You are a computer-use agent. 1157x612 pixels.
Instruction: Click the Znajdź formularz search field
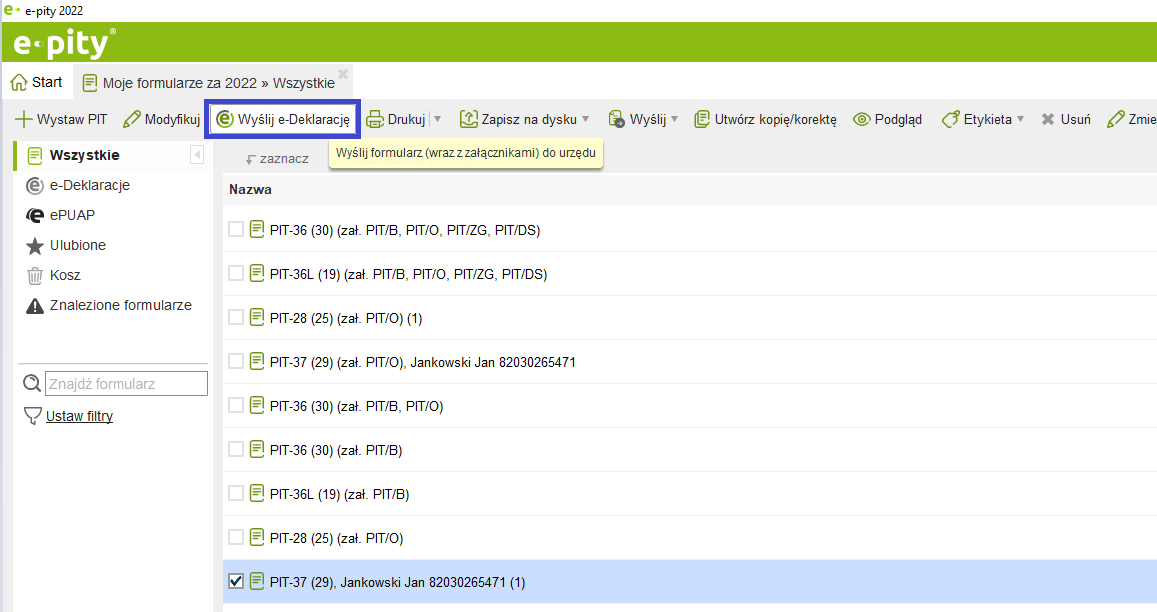(126, 383)
